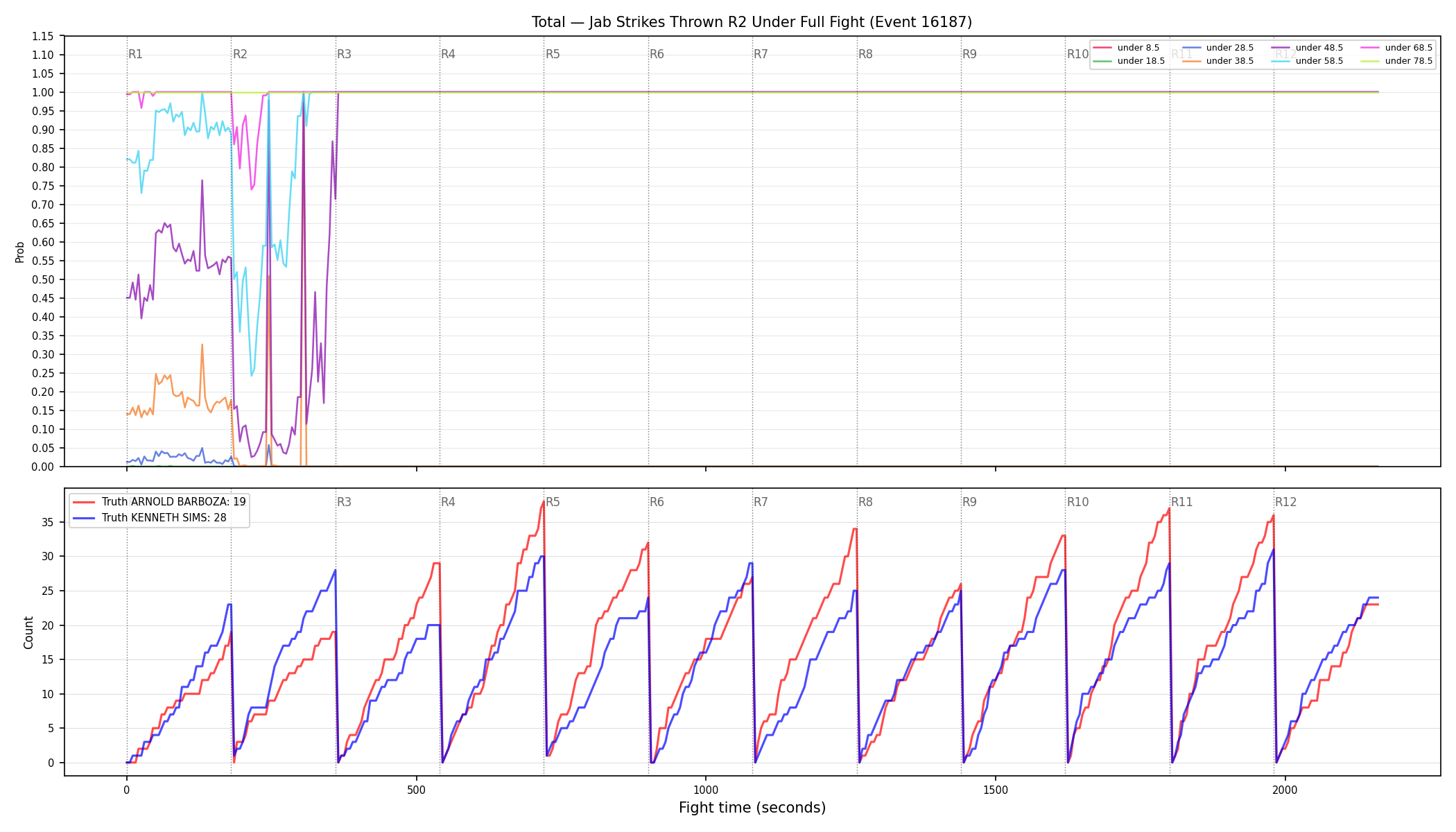The height and width of the screenshot is (832, 1456).
Task: Click the R12 round label in the bottom chart
Action: (1286, 502)
